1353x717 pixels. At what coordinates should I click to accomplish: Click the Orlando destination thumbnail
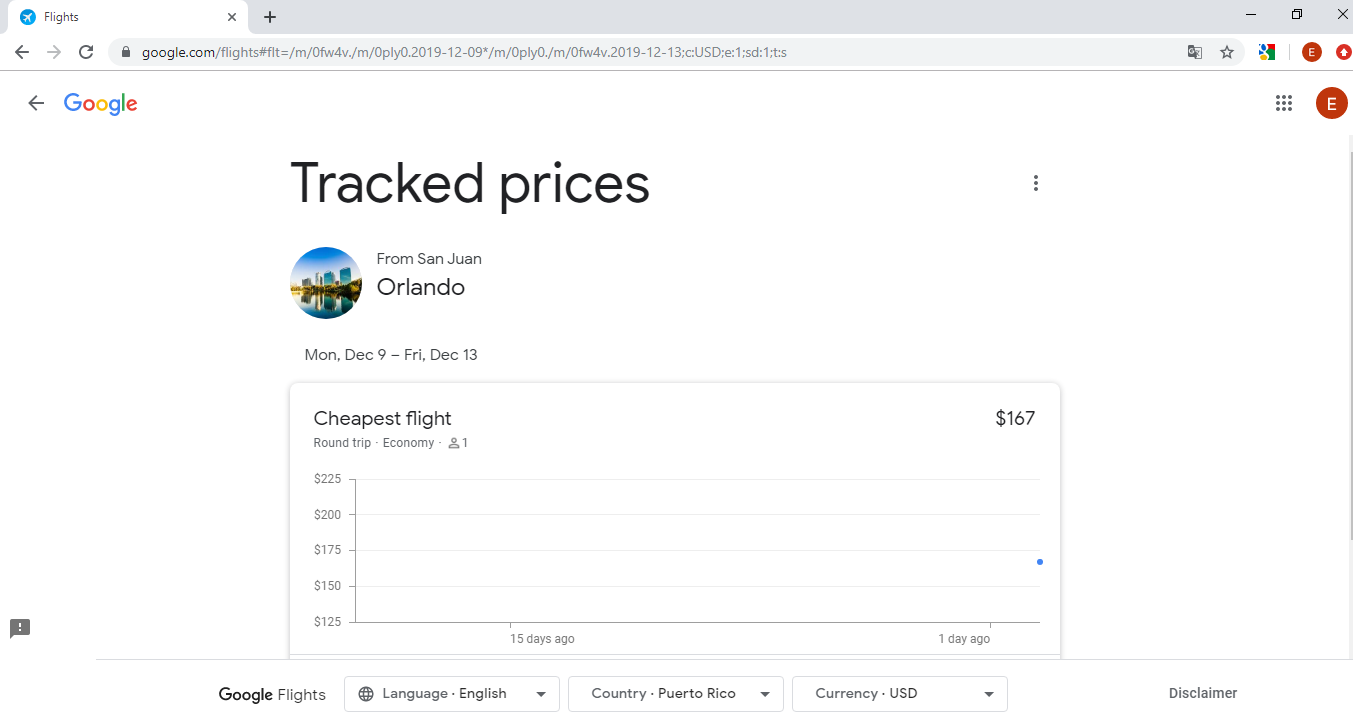click(326, 283)
